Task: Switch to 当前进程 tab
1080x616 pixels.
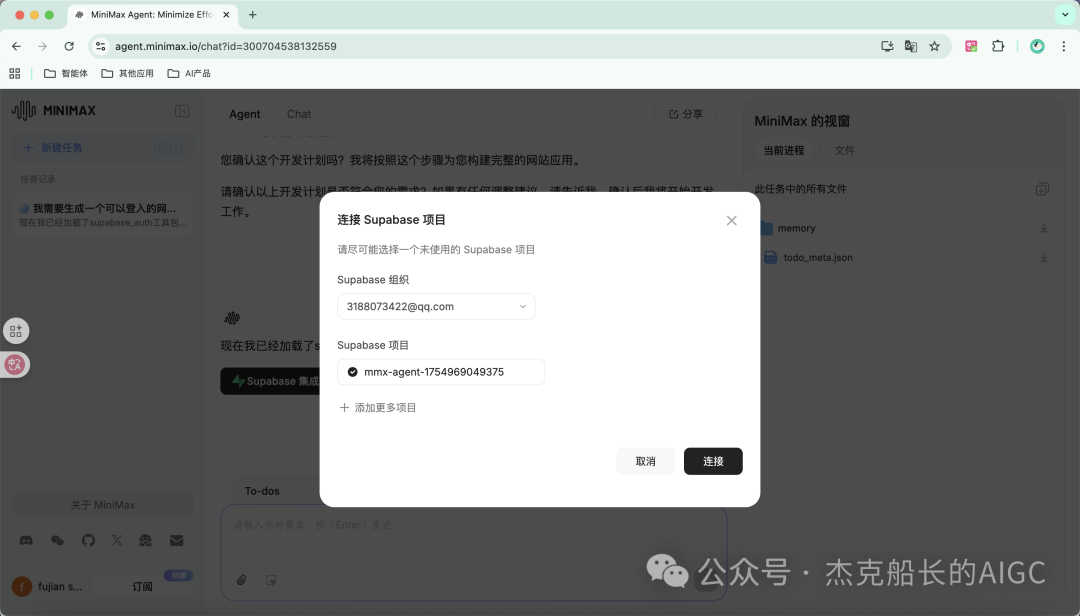Action: [784, 150]
